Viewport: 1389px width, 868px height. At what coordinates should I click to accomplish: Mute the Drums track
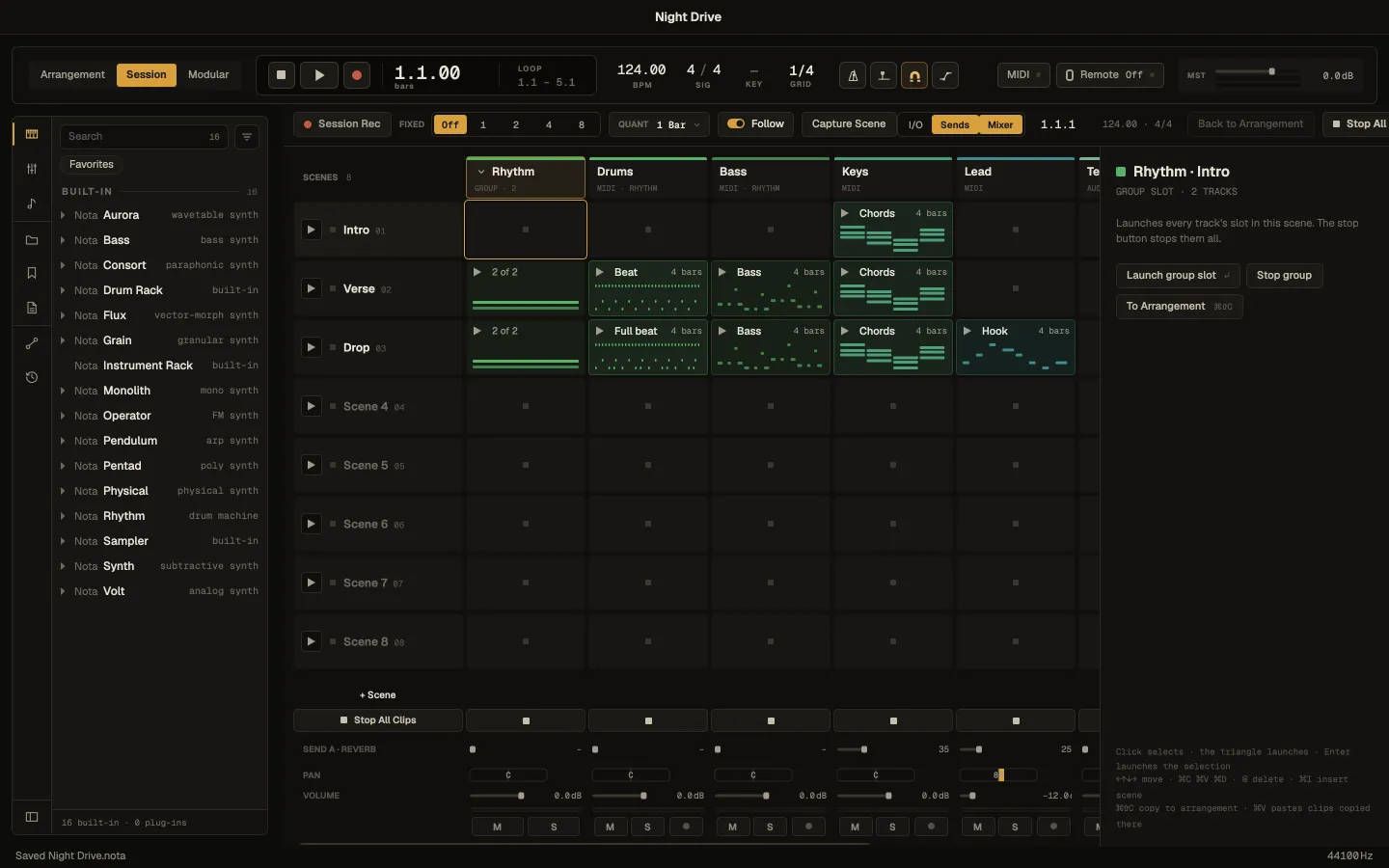click(x=610, y=827)
